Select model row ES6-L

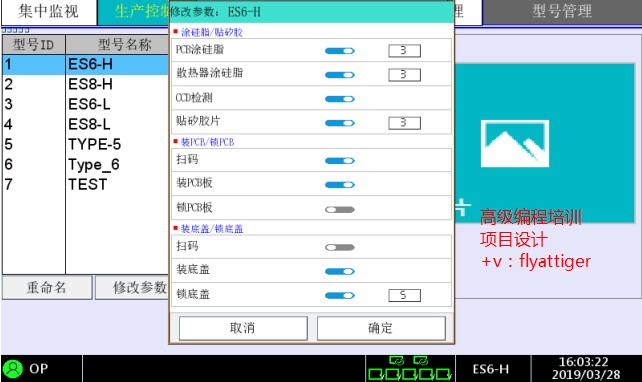tap(85, 104)
